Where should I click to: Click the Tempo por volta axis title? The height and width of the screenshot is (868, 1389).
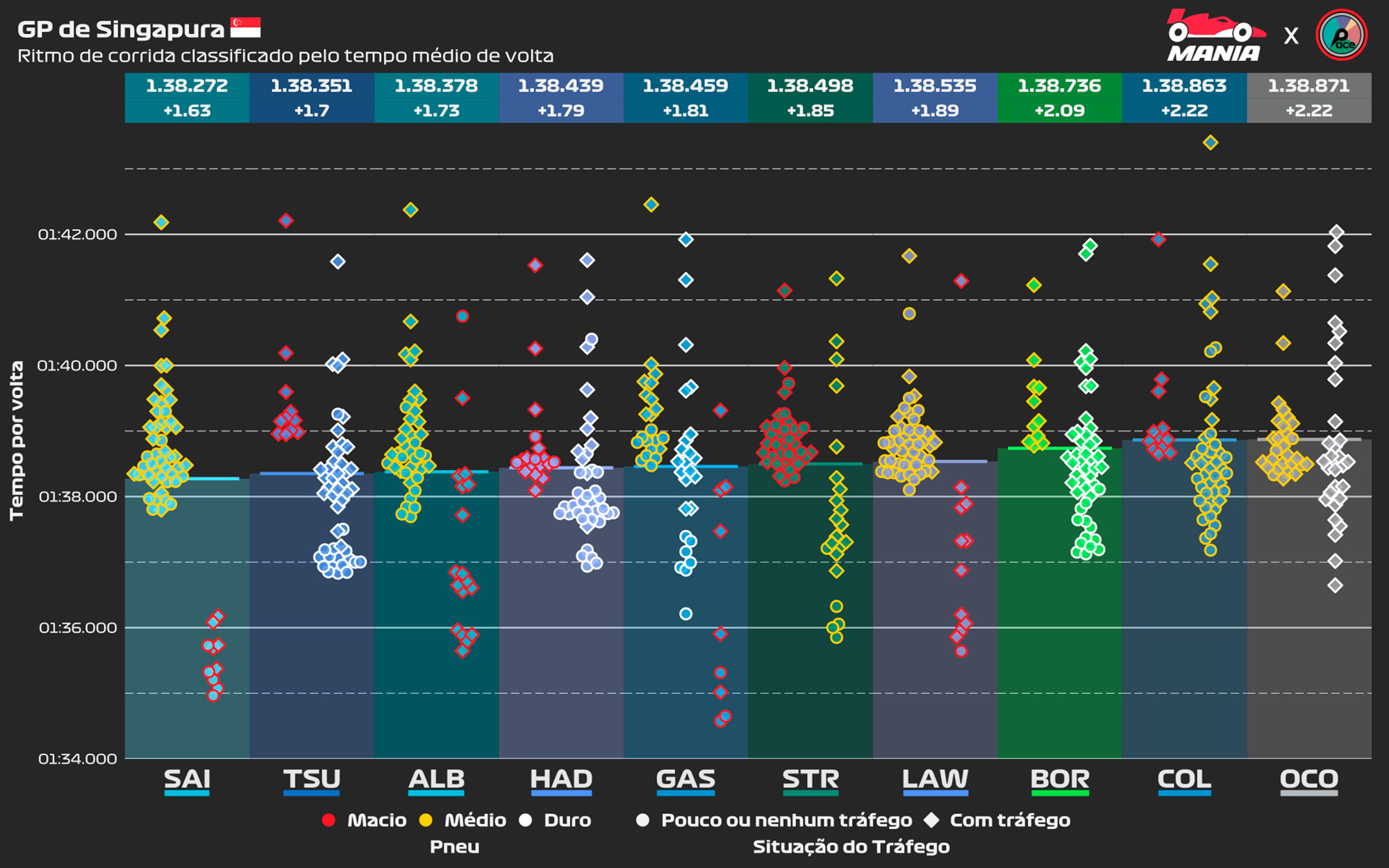[x=17, y=440]
